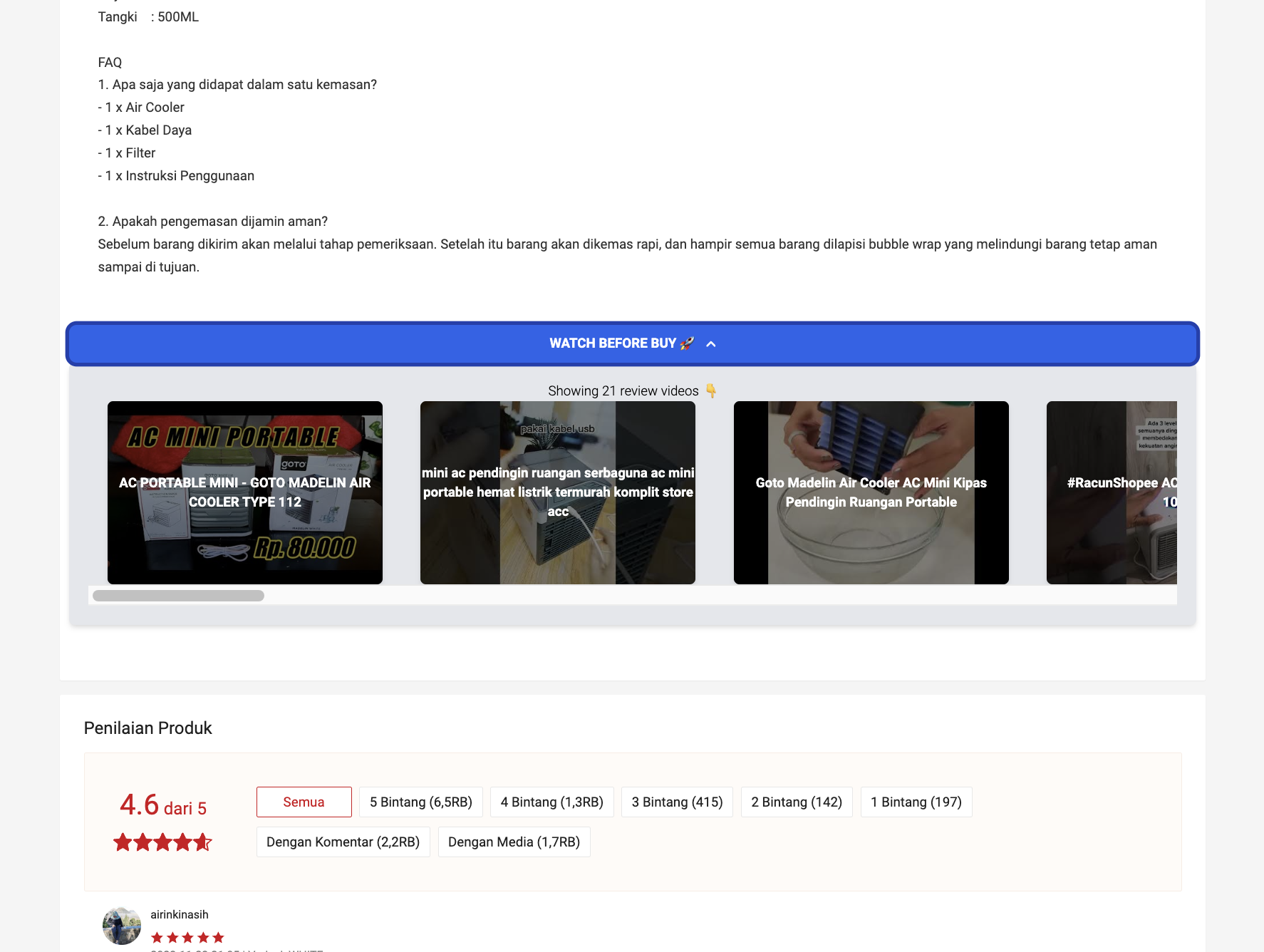1264x952 pixels.
Task: Click the rocket emoji on the banner
Action: (687, 343)
